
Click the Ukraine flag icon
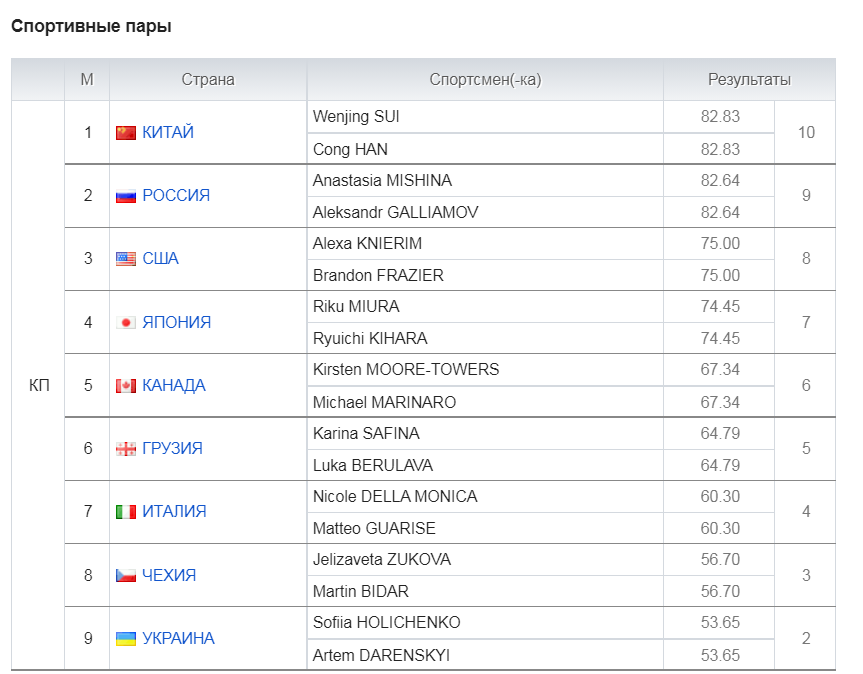pyautogui.click(x=125, y=639)
